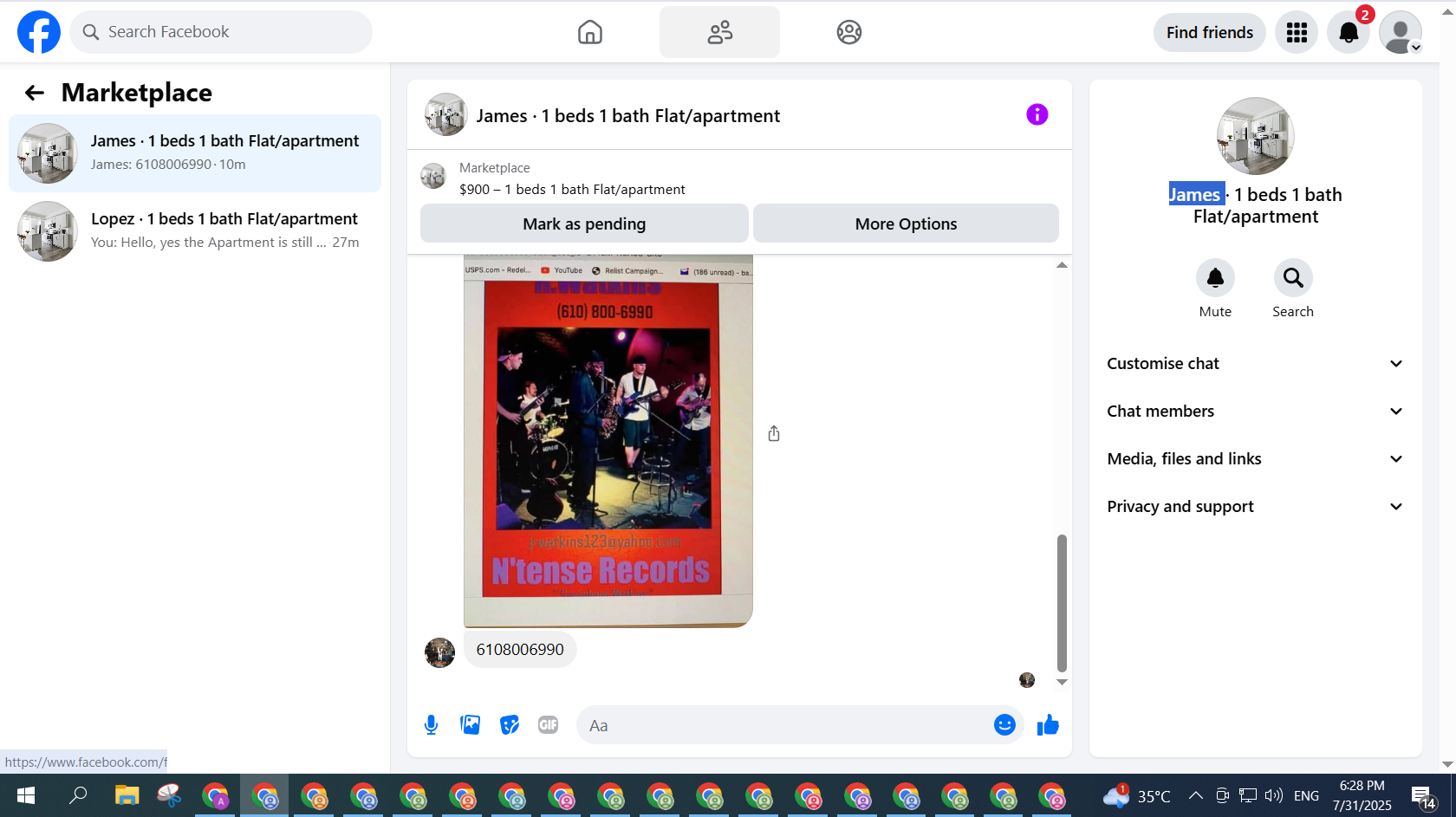Open the notifications bell
Viewport: 1456px width, 817px height.
point(1349,32)
